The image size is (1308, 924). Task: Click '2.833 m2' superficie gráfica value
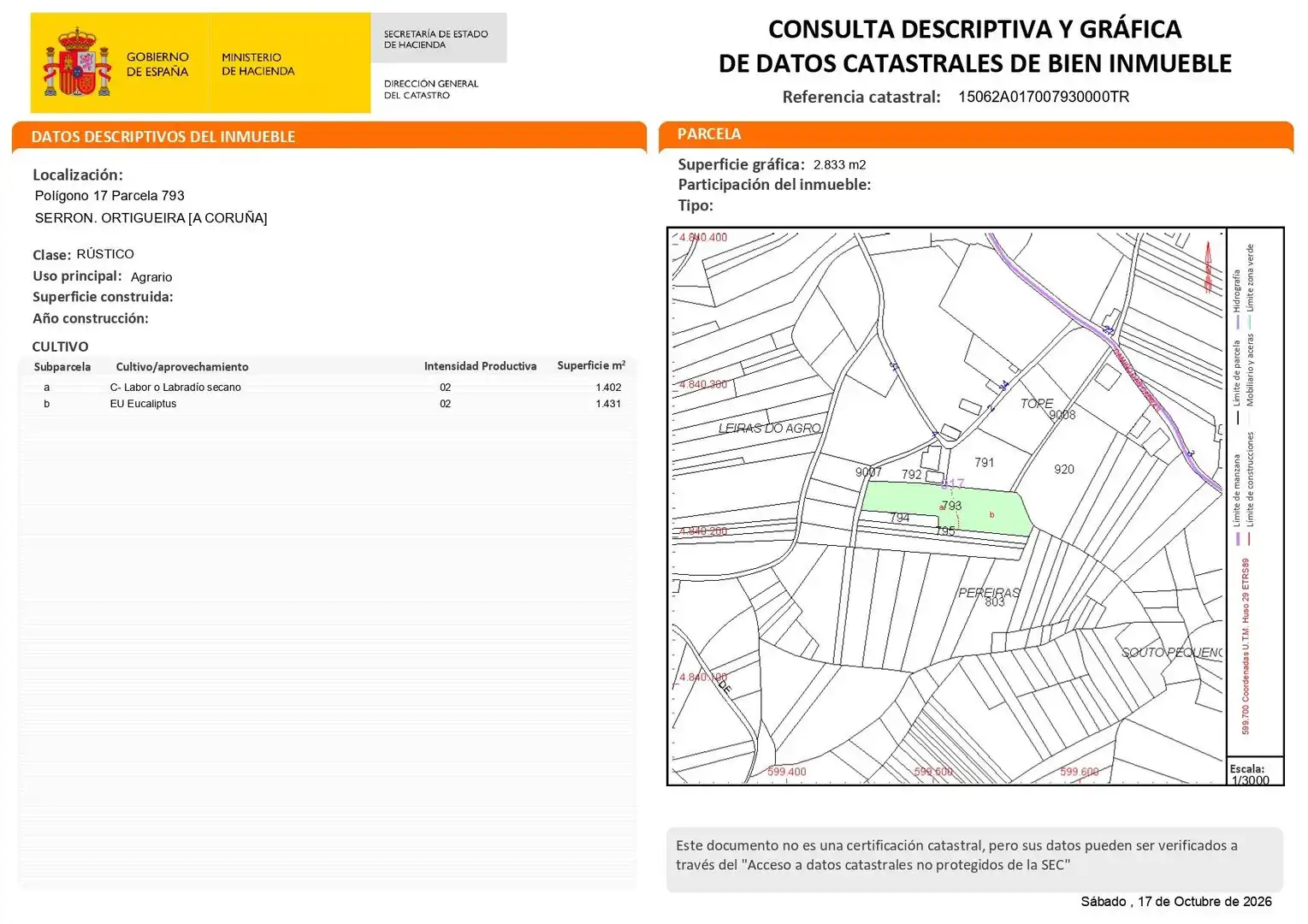[x=839, y=165]
